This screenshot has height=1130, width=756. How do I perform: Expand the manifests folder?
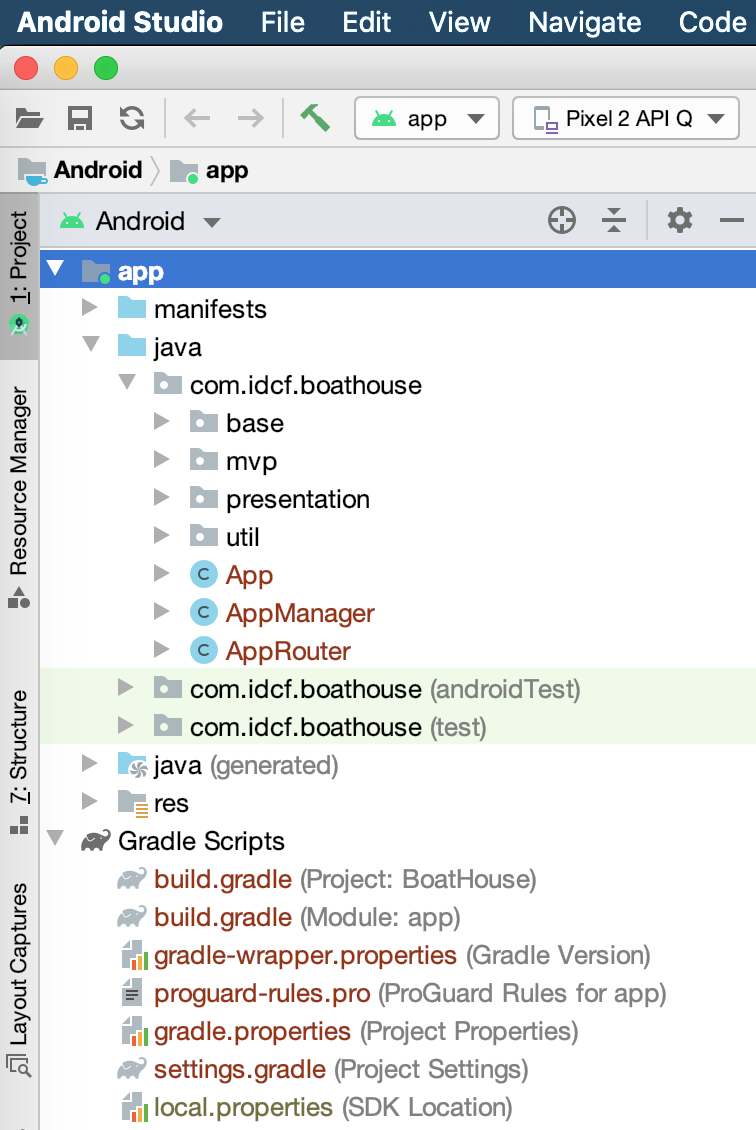click(90, 309)
